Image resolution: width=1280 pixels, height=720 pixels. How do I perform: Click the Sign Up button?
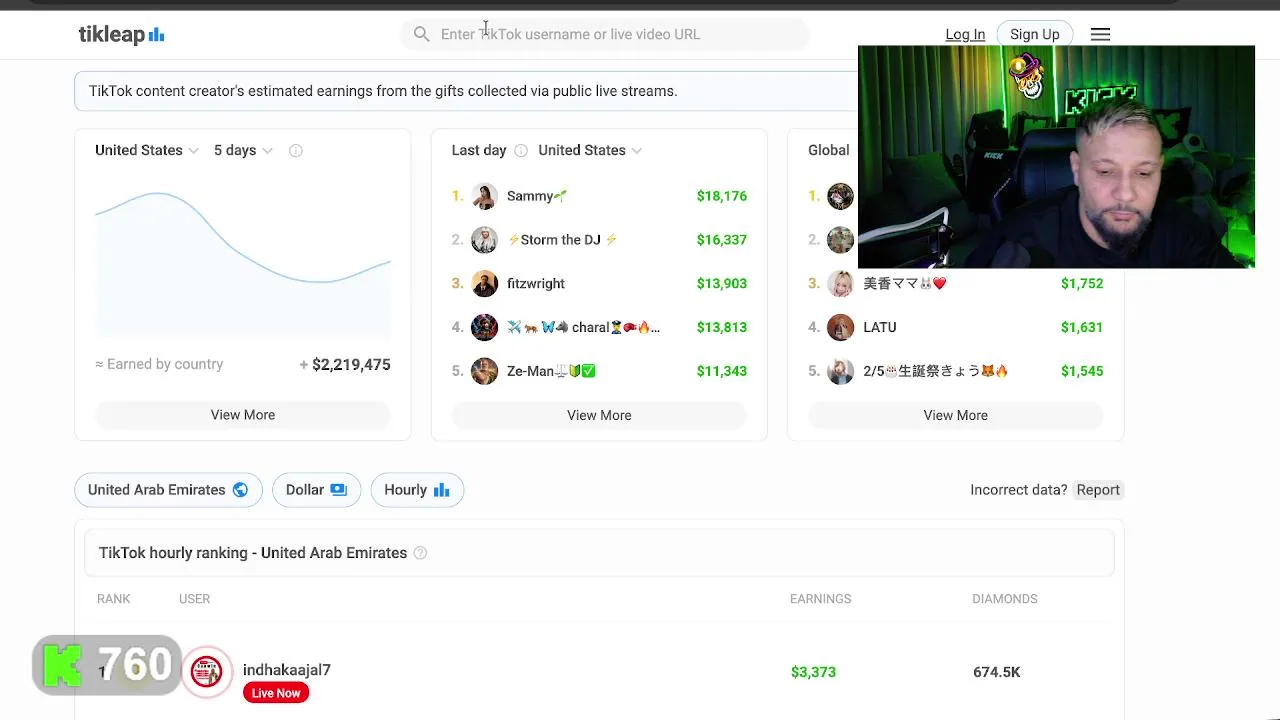1034,34
